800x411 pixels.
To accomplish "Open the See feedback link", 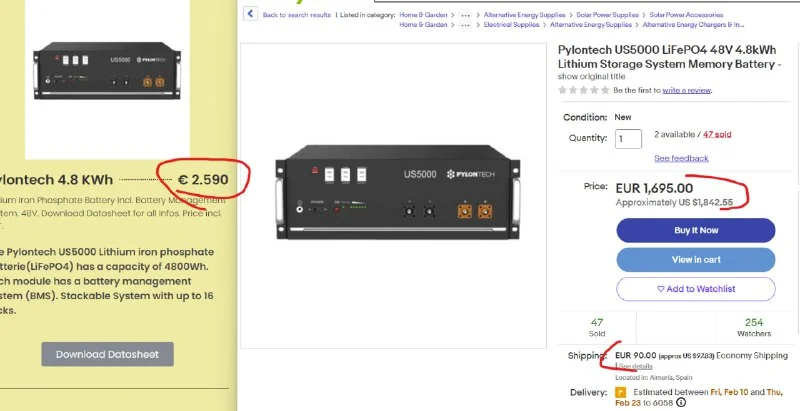I will tap(681, 158).
